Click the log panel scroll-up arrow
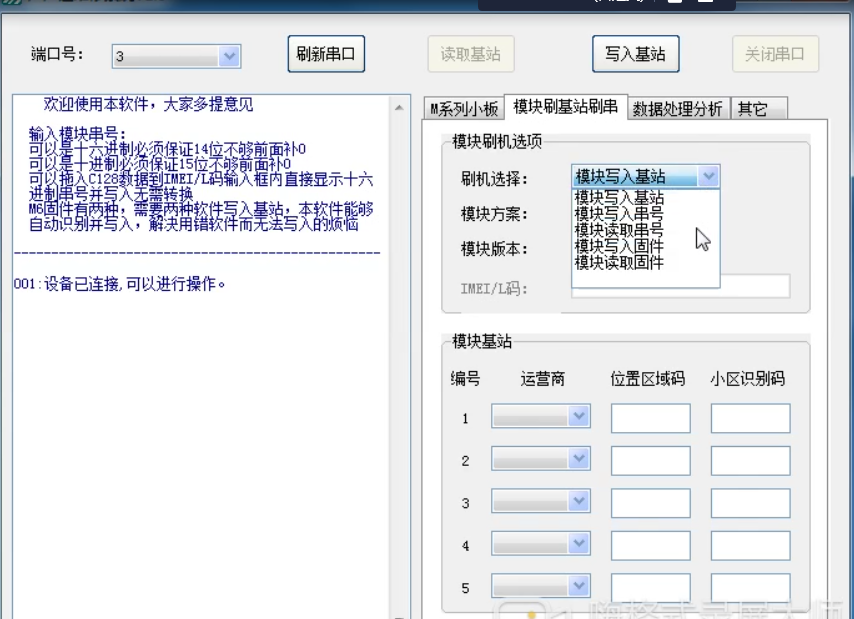Screen dimensions: 854x619 point(399,107)
